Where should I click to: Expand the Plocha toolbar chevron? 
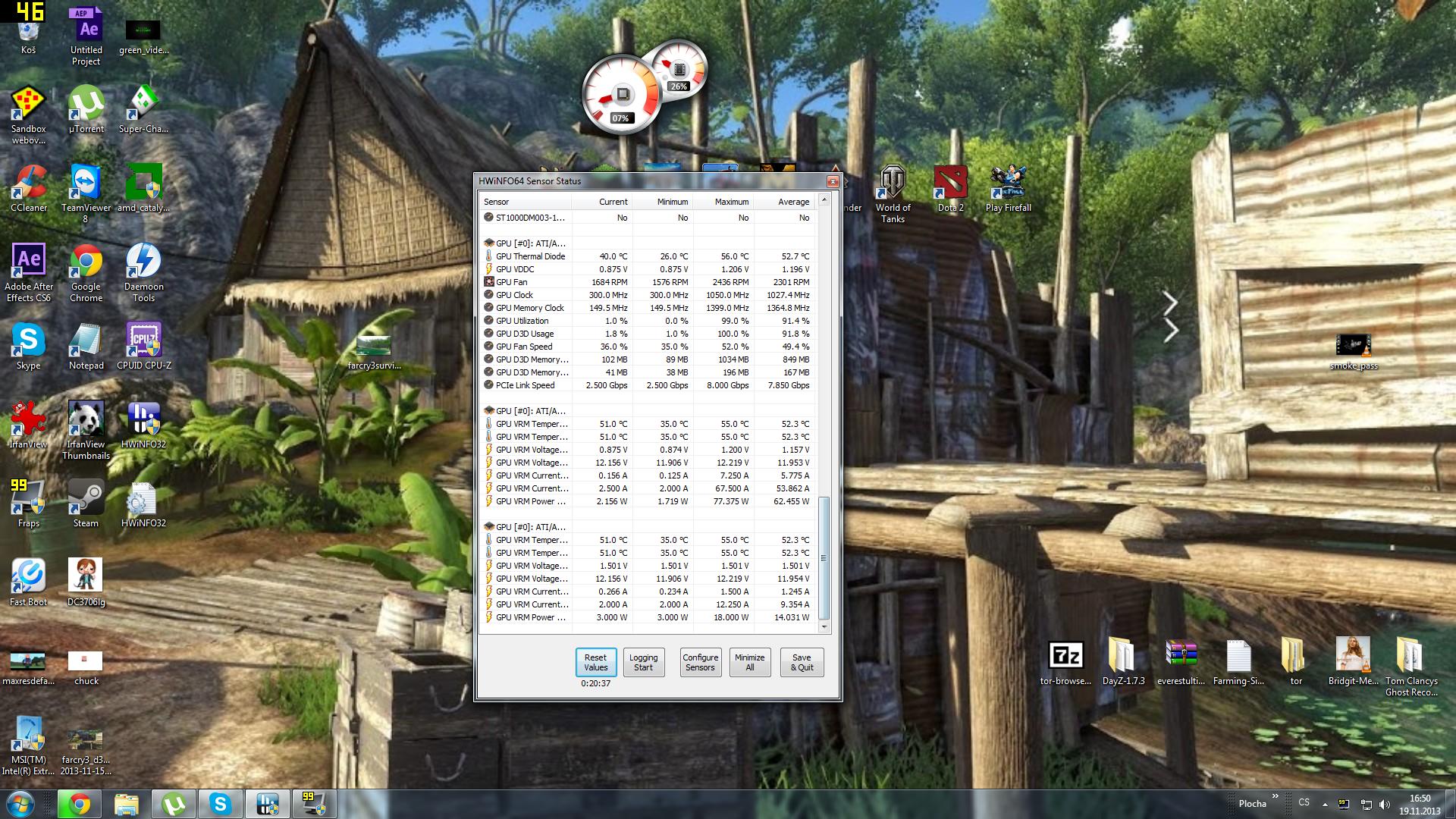pos(1276,796)
